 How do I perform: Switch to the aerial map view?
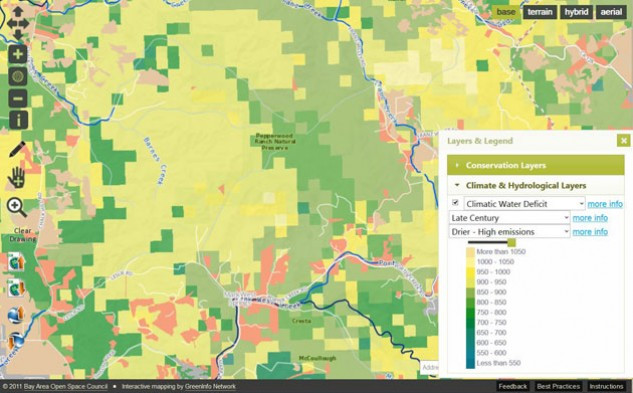coord(611,12)
